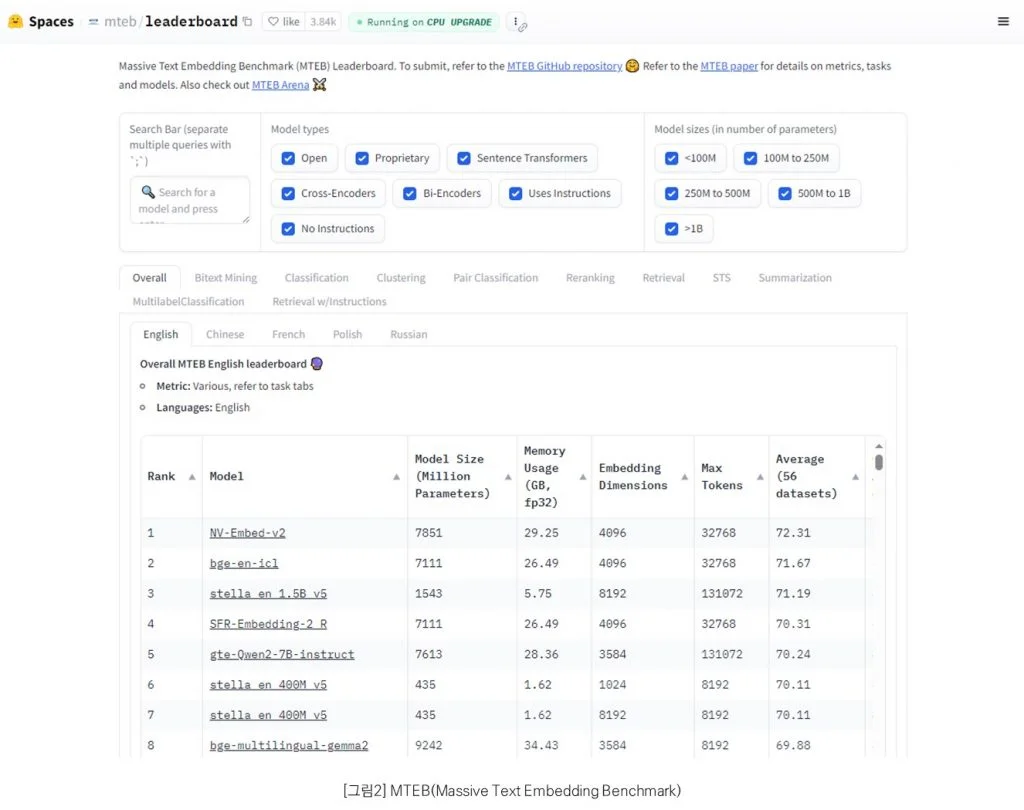Open the bge-multilingual-gemma2 model link
Screen dimensions: 1024x810
(x=289, y=745)
